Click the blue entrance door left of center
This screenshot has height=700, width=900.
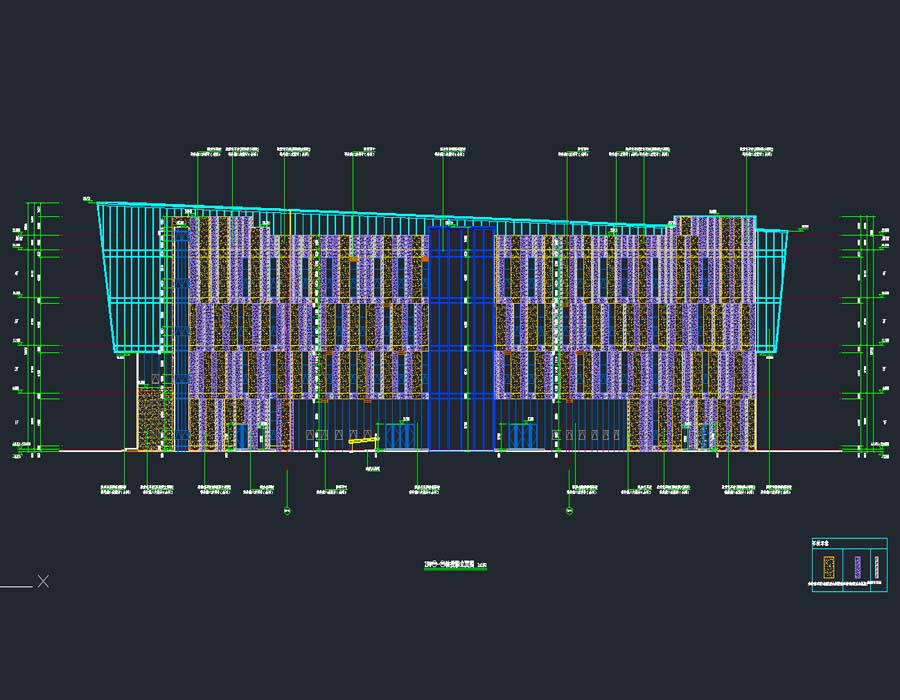(401, 436)
